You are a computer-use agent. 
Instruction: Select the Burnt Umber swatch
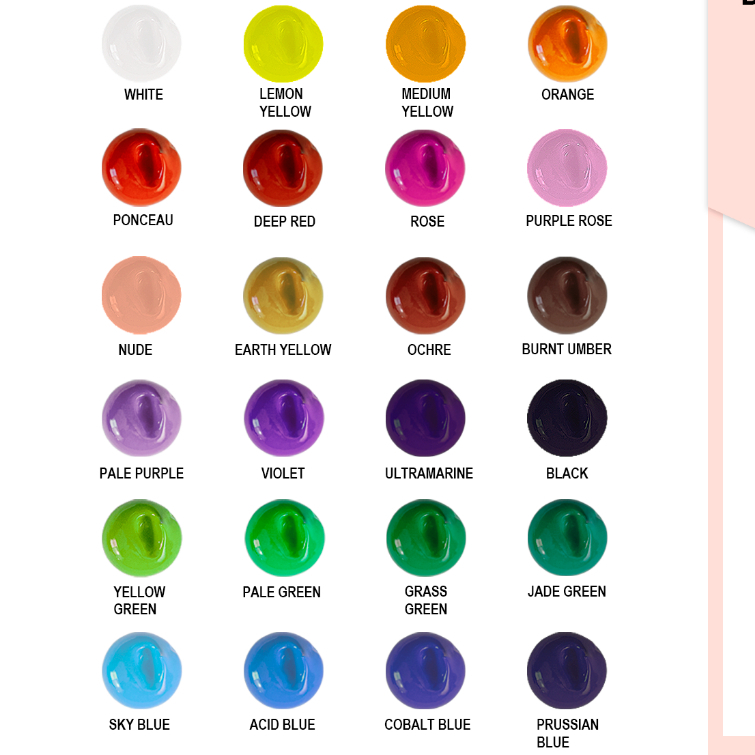pos(567,295)
